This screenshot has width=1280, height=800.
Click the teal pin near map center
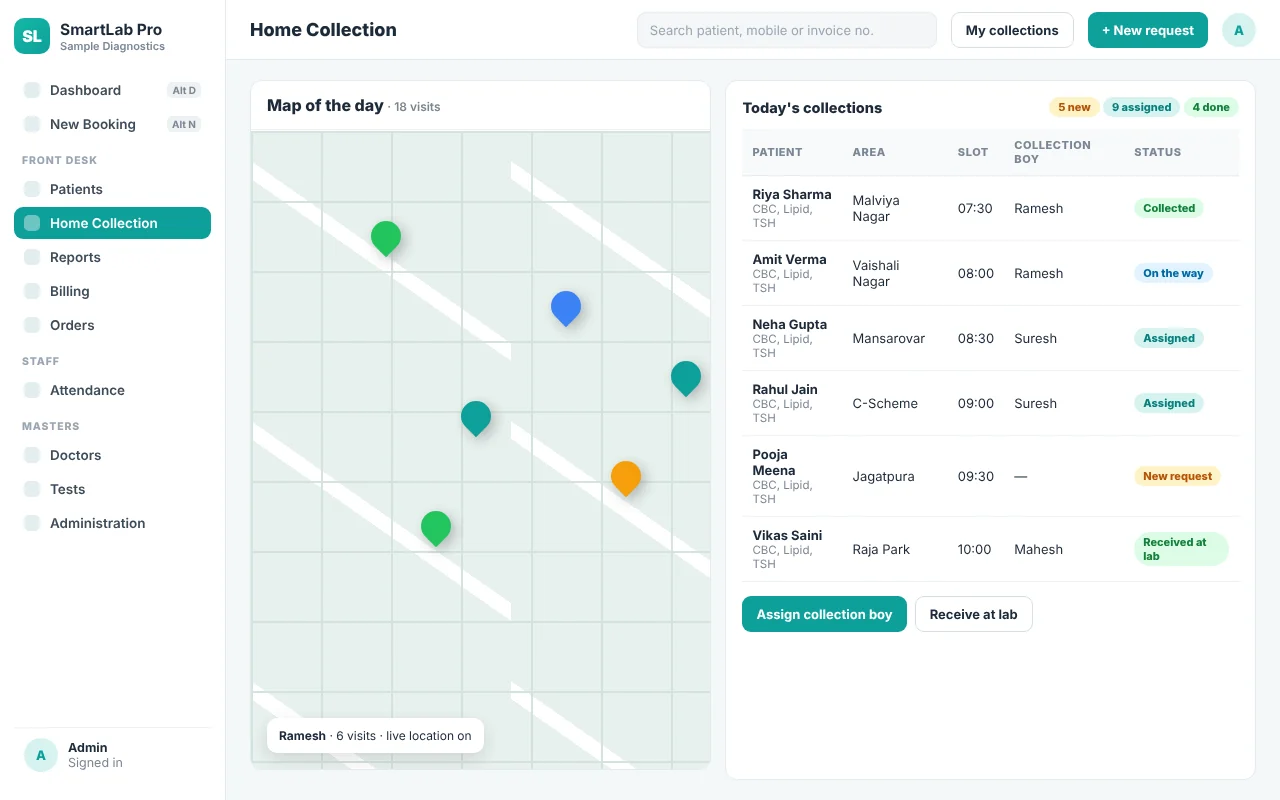pyautogui.click(x=476, y=418)
